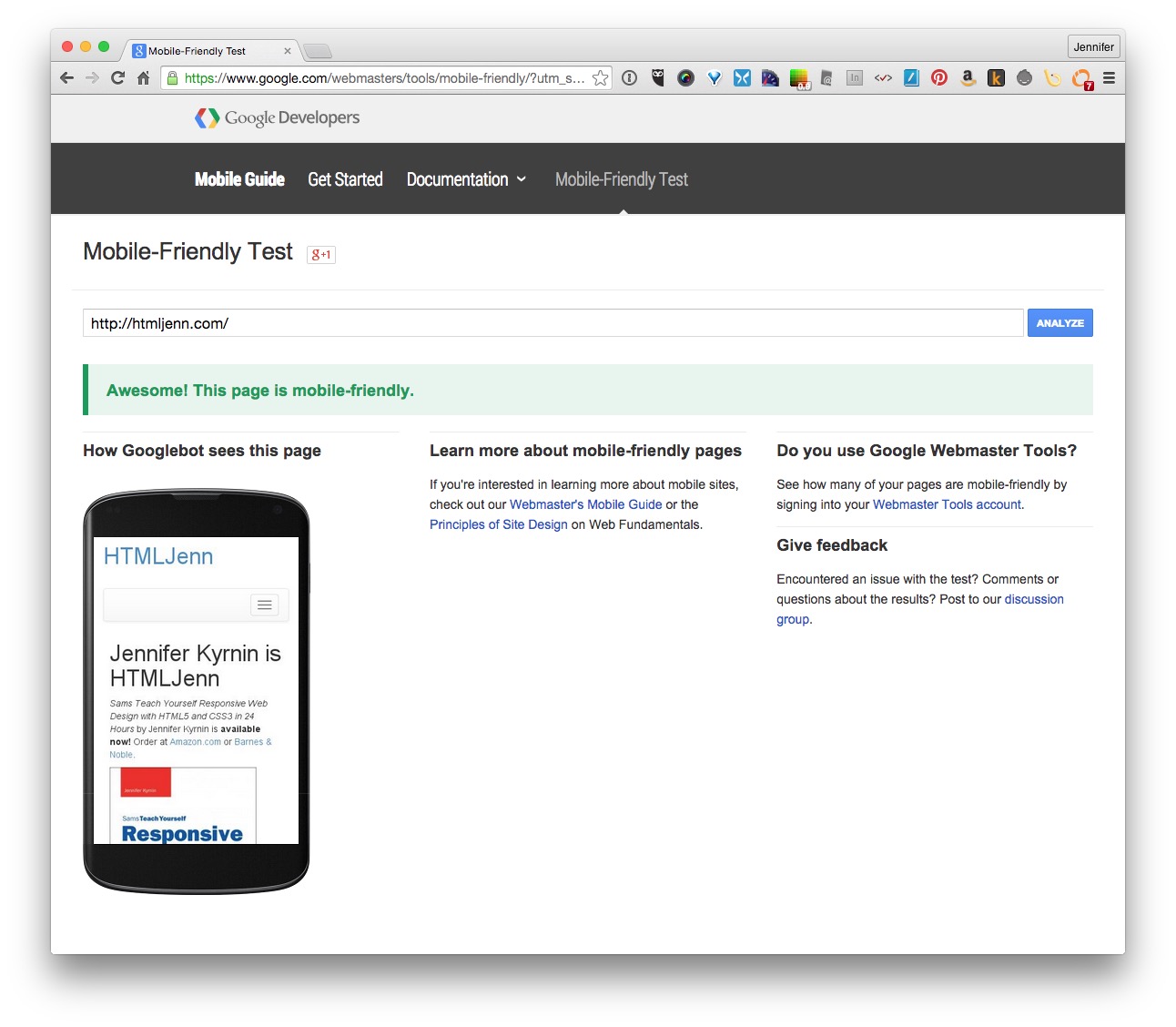The width and height of the screenshot is (1176, 1027).
Task: Click the 'Give feedback' heading
Action: (x=832, y=545)
